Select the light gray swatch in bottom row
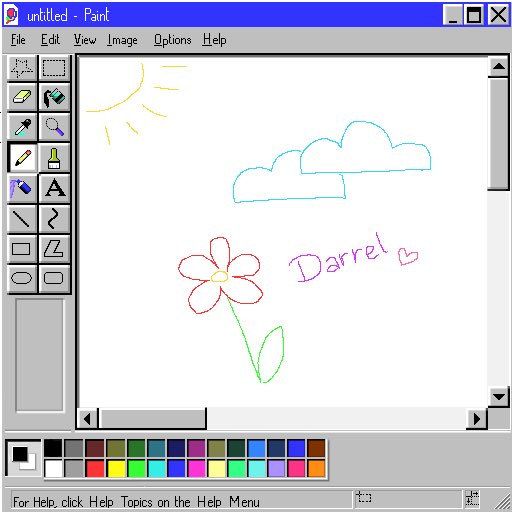512x512 pixels. click(x=74, y=468)
